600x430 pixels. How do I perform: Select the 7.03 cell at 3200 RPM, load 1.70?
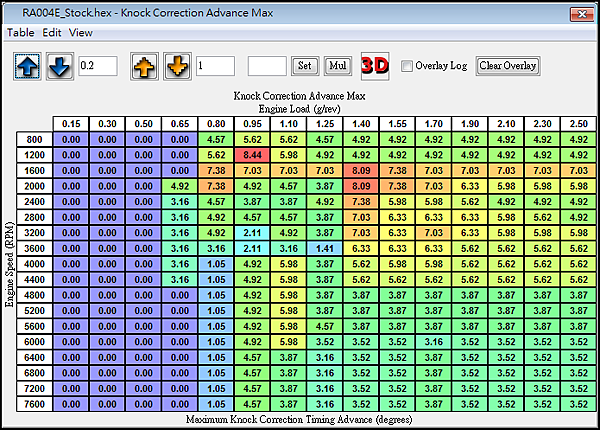click(x=434, y=233)
